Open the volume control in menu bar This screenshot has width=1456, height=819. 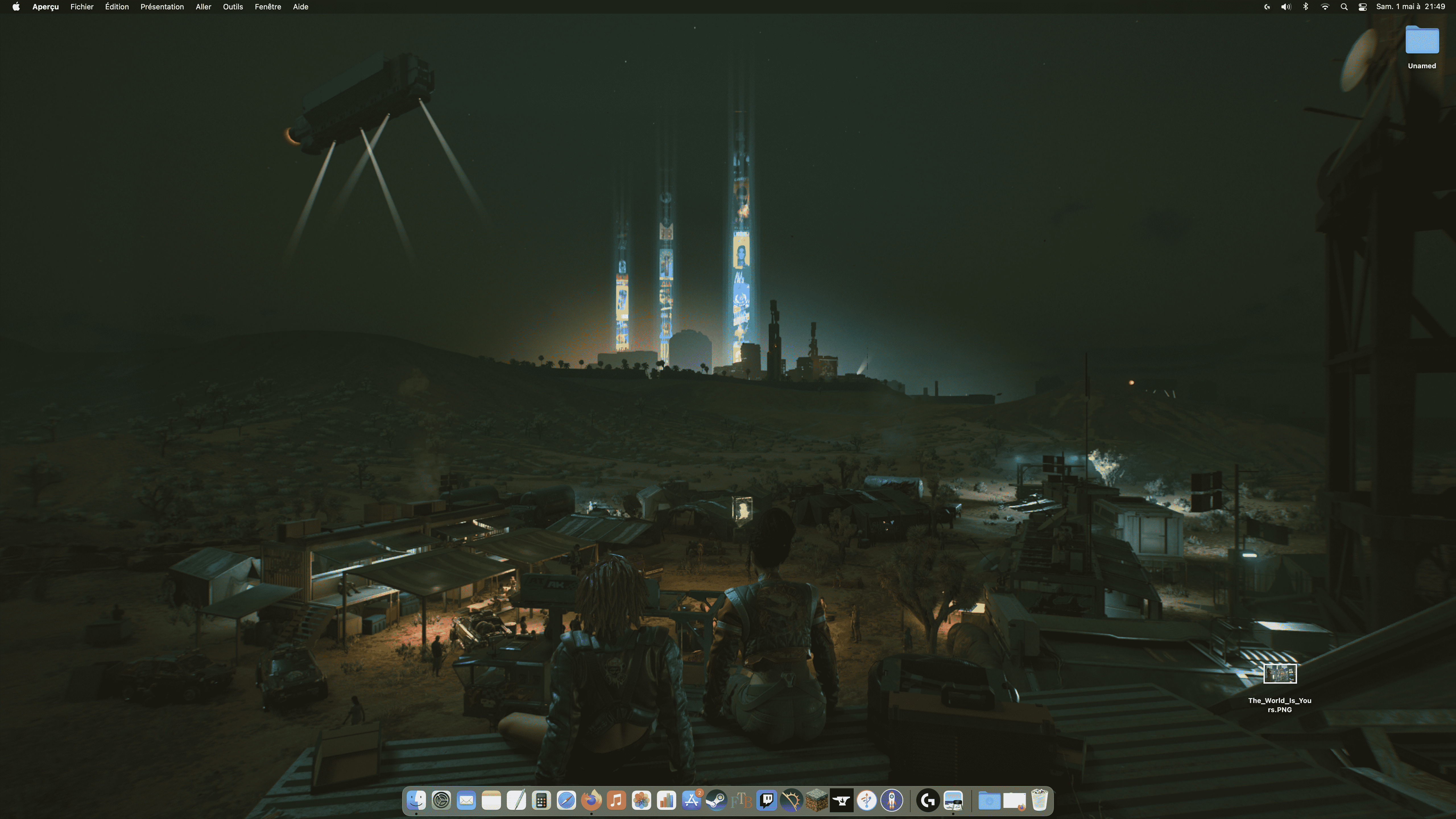point(1286,7)
